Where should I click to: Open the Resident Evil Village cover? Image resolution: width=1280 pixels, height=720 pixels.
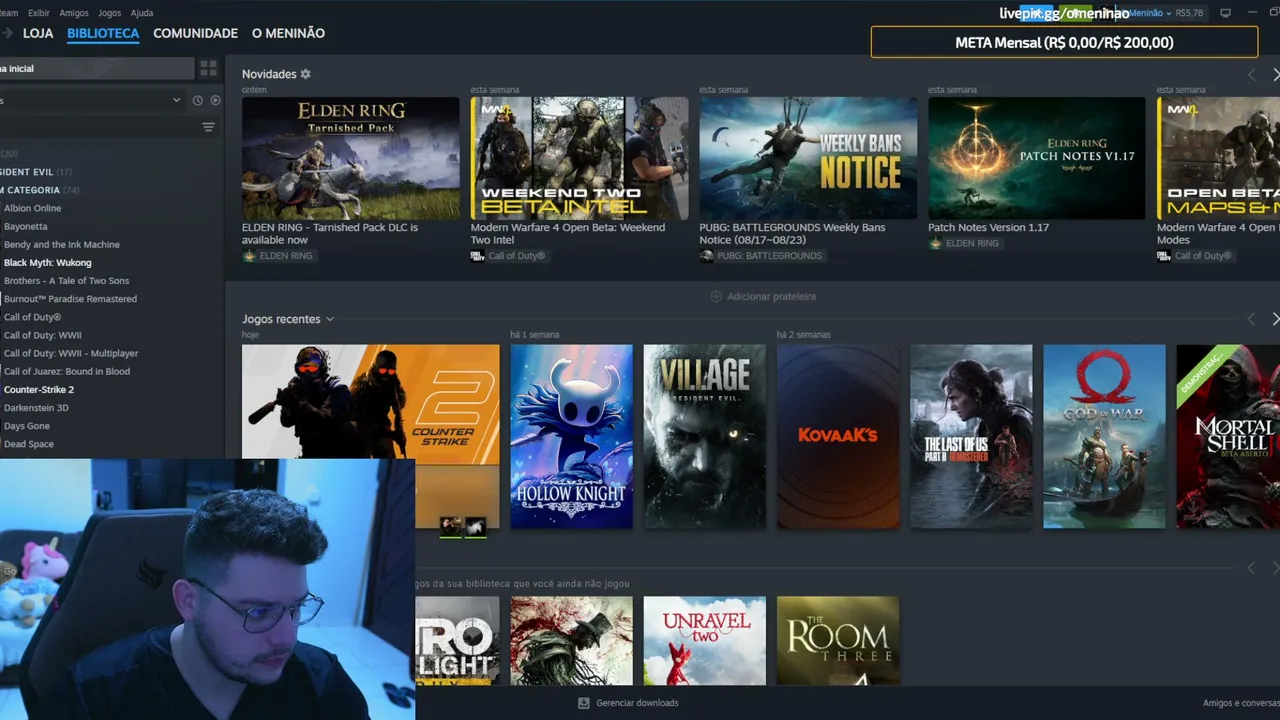pos(705,437)
